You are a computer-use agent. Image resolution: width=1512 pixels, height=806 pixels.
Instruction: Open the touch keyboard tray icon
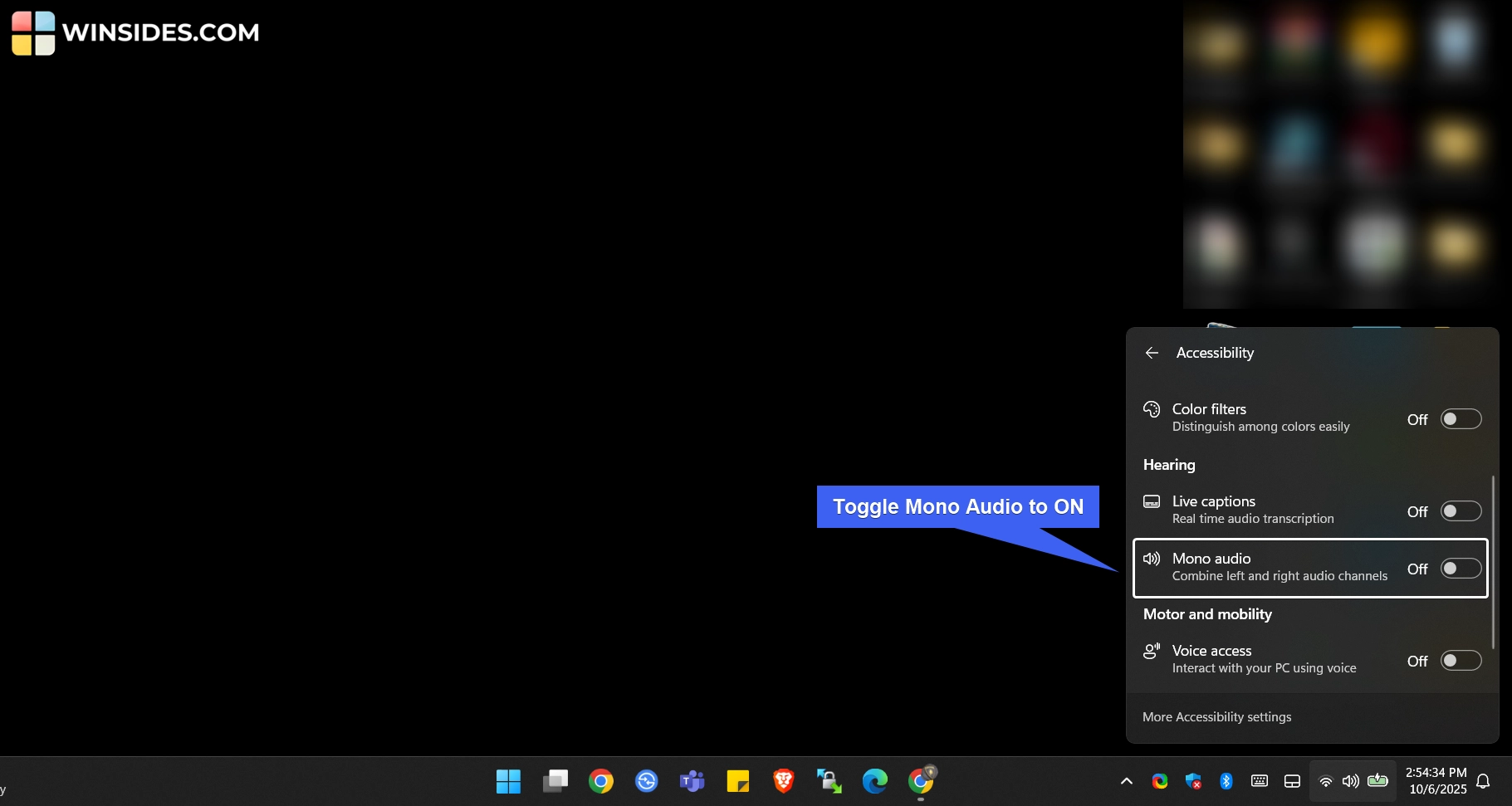pyautogui.click(x=1259, y=781)
